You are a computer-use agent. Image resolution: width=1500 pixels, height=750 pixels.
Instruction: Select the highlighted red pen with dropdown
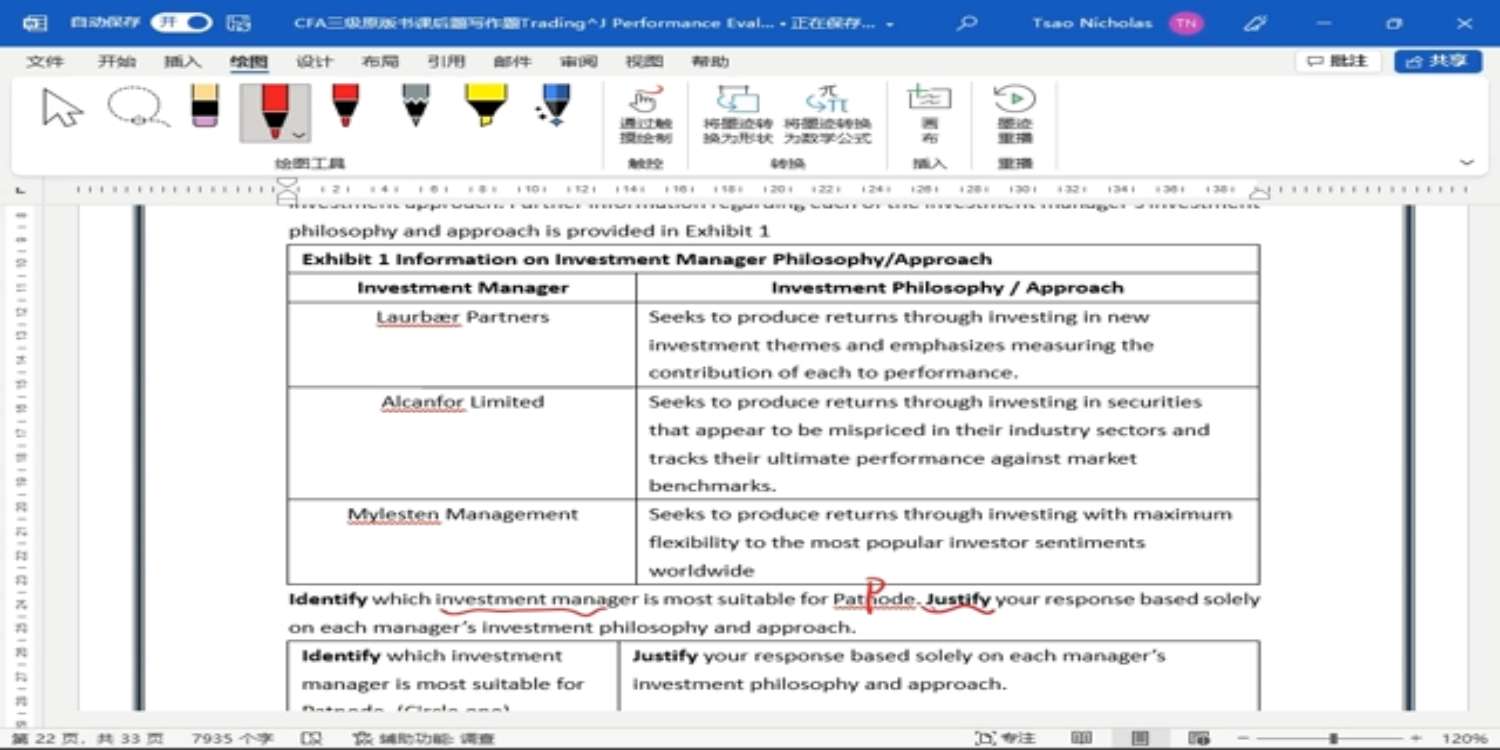(x=275, y=111)
